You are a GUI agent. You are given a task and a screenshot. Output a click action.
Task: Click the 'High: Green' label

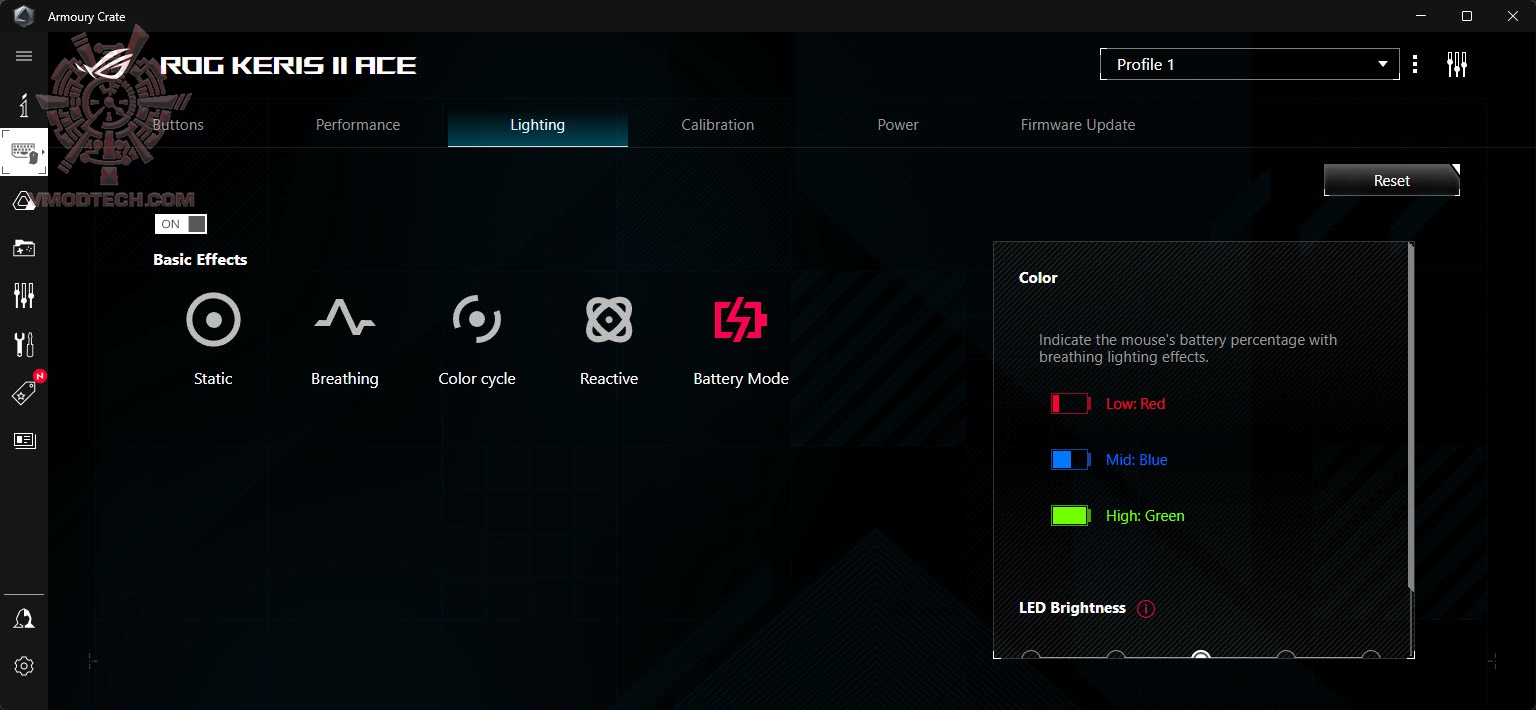tap(1145, 516)
